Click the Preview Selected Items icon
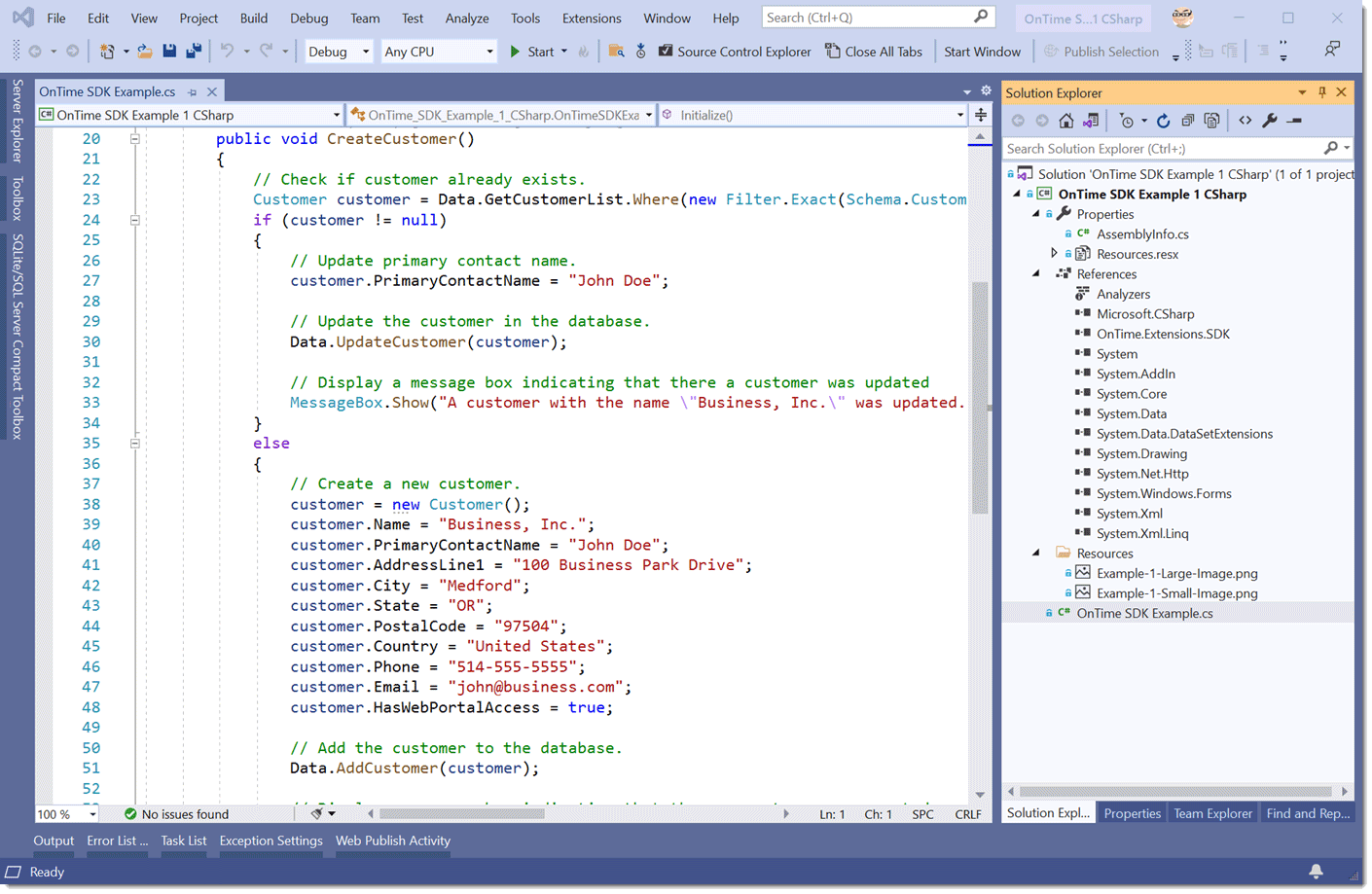This screenshot has width=1372, height=894. 1294,121
